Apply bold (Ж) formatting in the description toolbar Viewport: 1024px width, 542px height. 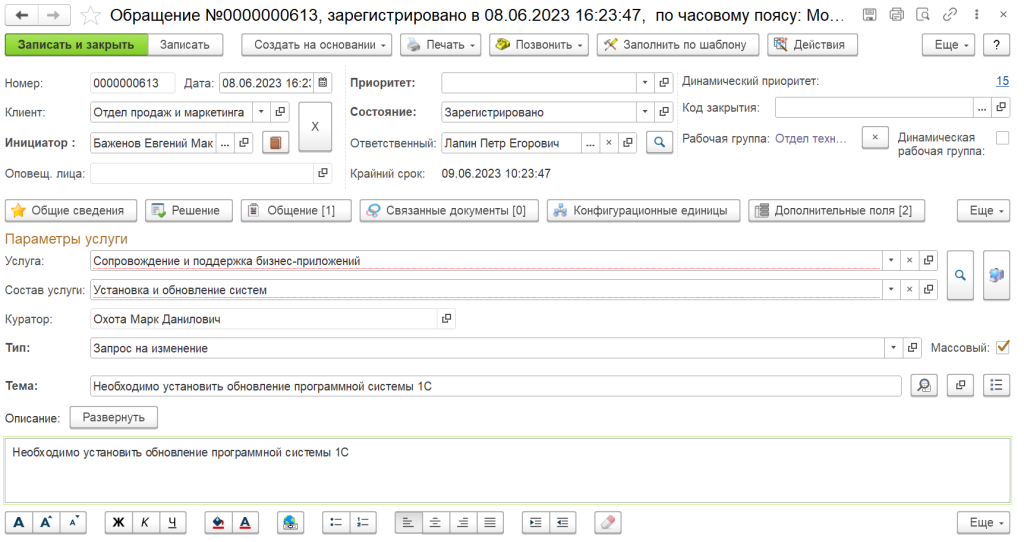(x=119, y=522)
